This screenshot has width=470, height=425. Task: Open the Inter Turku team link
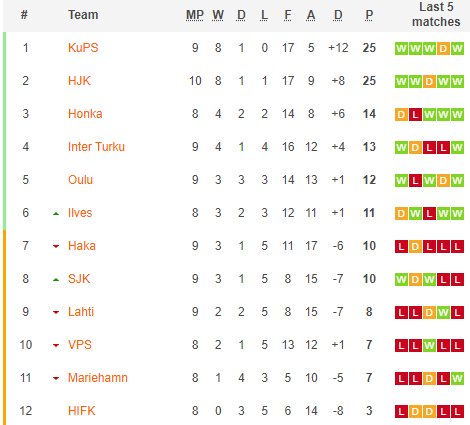coord(96,147)
